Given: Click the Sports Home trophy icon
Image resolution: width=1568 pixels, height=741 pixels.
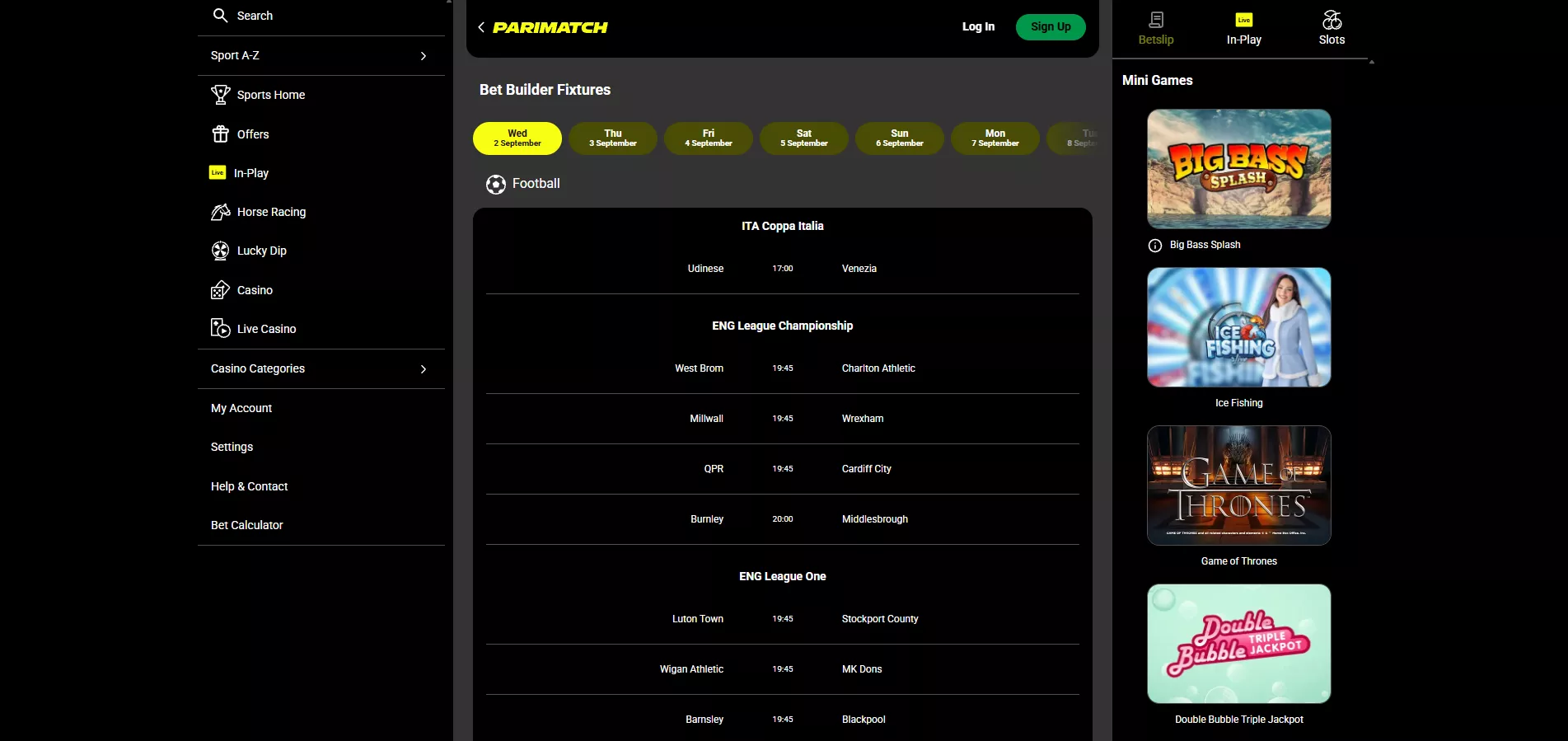Looking at the screenshot, I should coord(220,95).
